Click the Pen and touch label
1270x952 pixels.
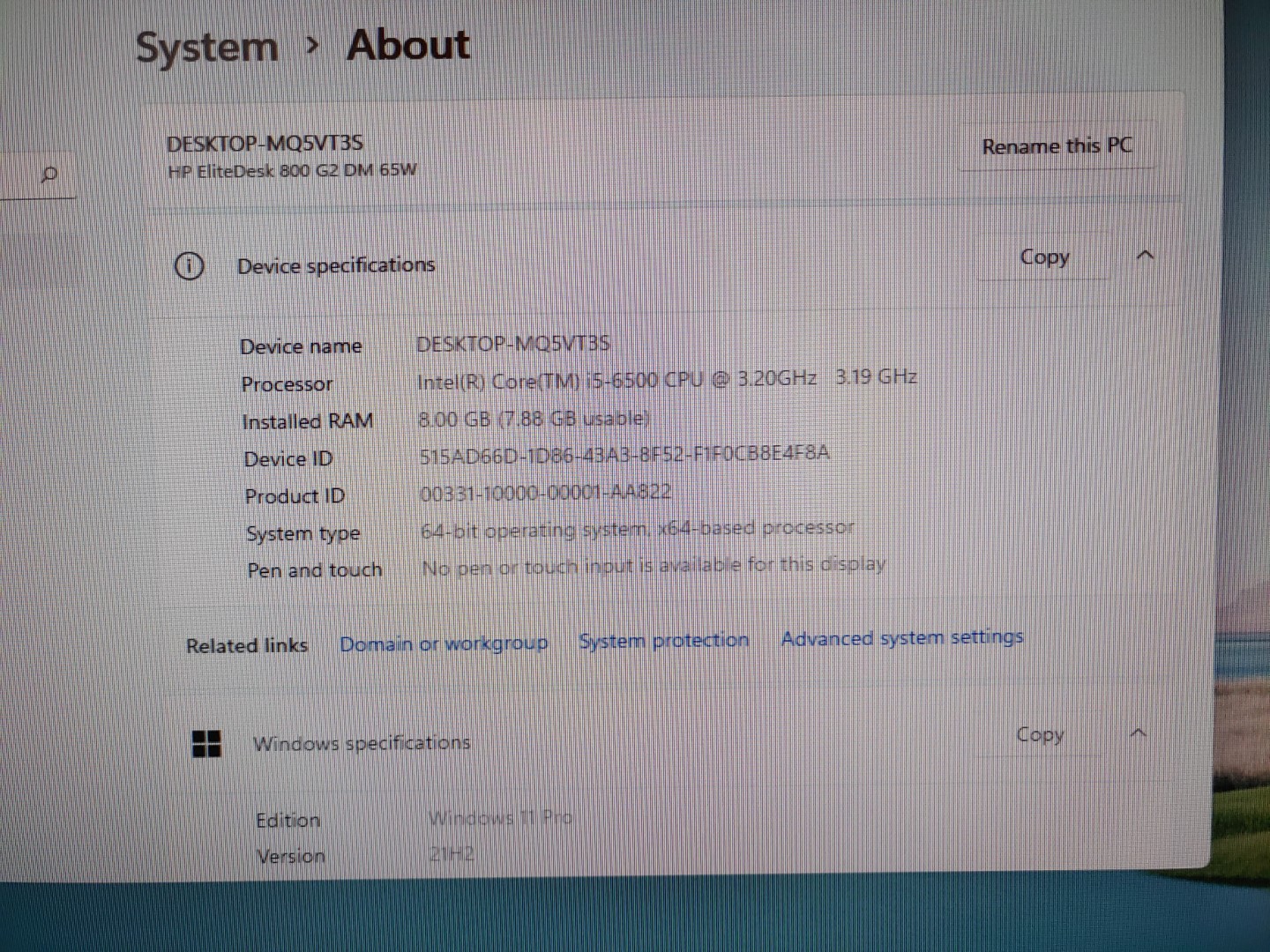click(x=315, y=570)
